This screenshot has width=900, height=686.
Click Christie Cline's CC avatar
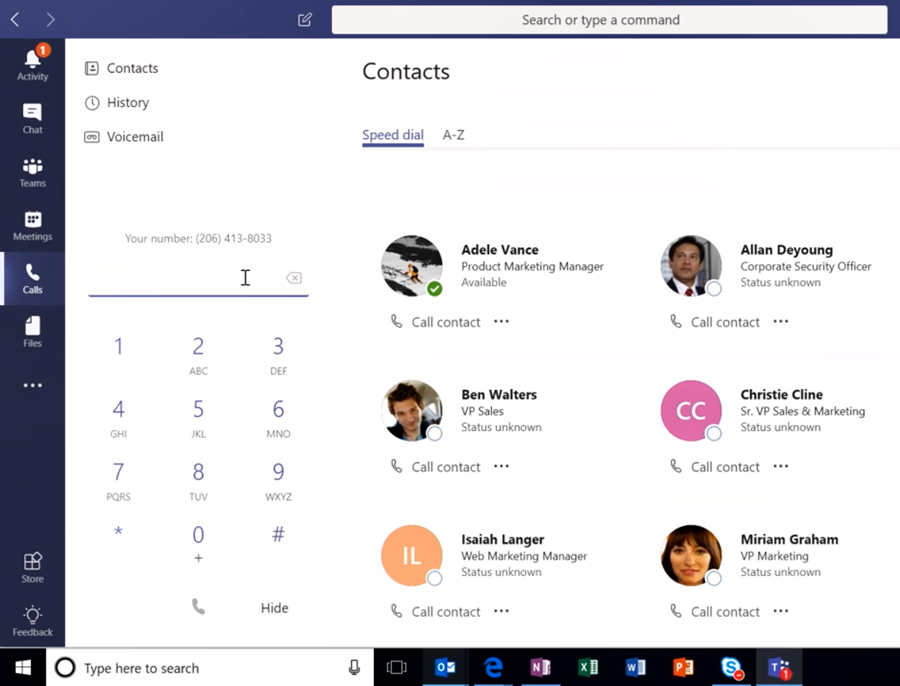click(691, 410)
